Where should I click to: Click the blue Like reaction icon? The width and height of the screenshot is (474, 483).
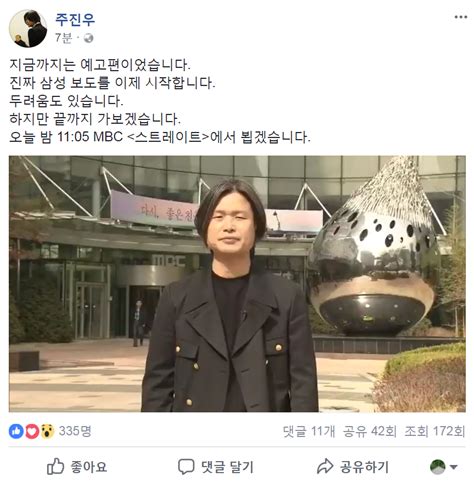16,431
